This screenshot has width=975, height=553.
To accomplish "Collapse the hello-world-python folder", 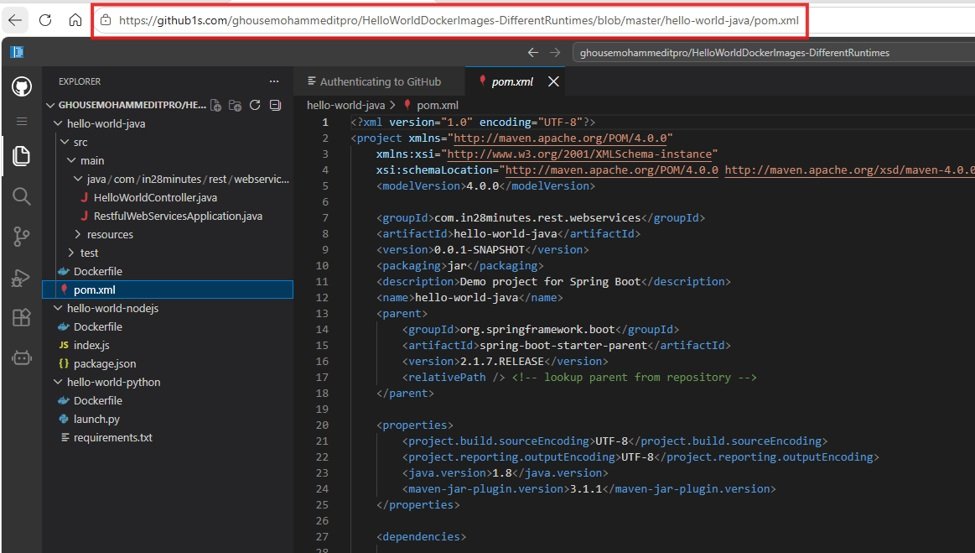I will (x=58, y=382).
